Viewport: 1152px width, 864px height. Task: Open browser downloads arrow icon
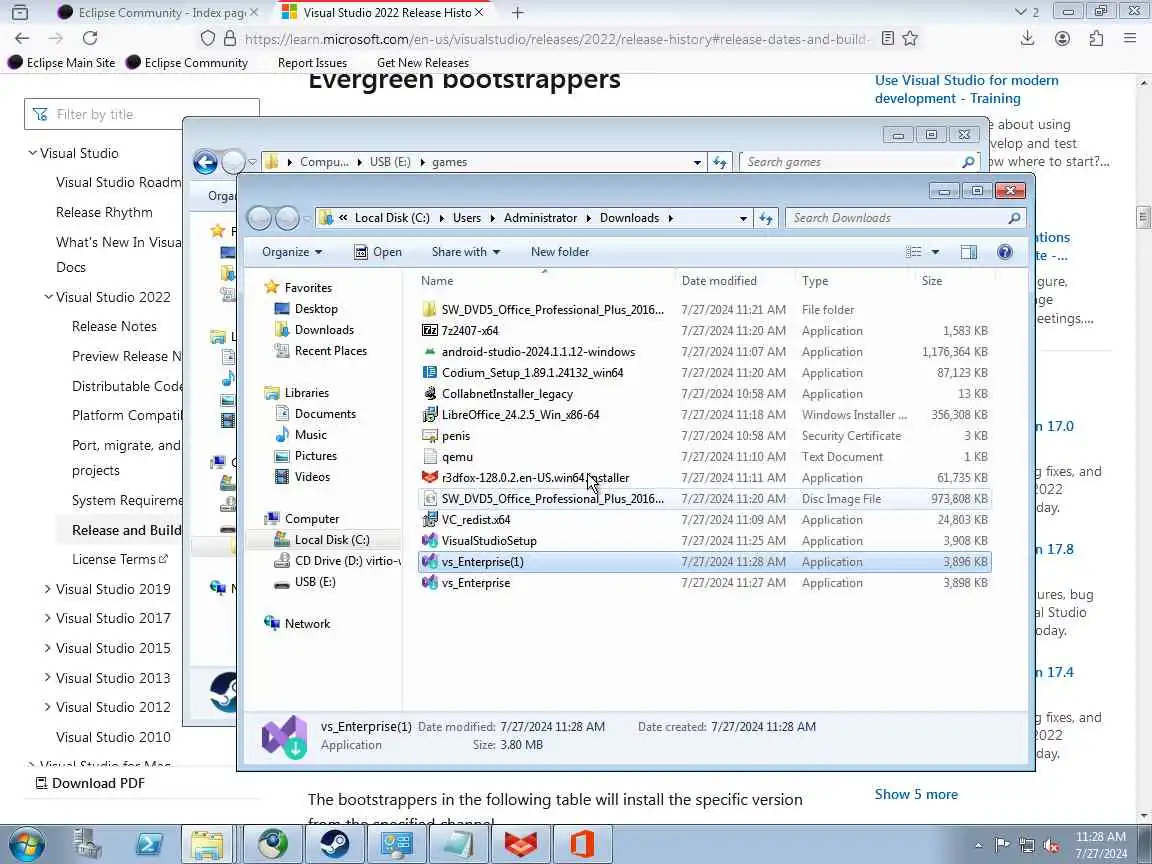tap(1027, 38)
